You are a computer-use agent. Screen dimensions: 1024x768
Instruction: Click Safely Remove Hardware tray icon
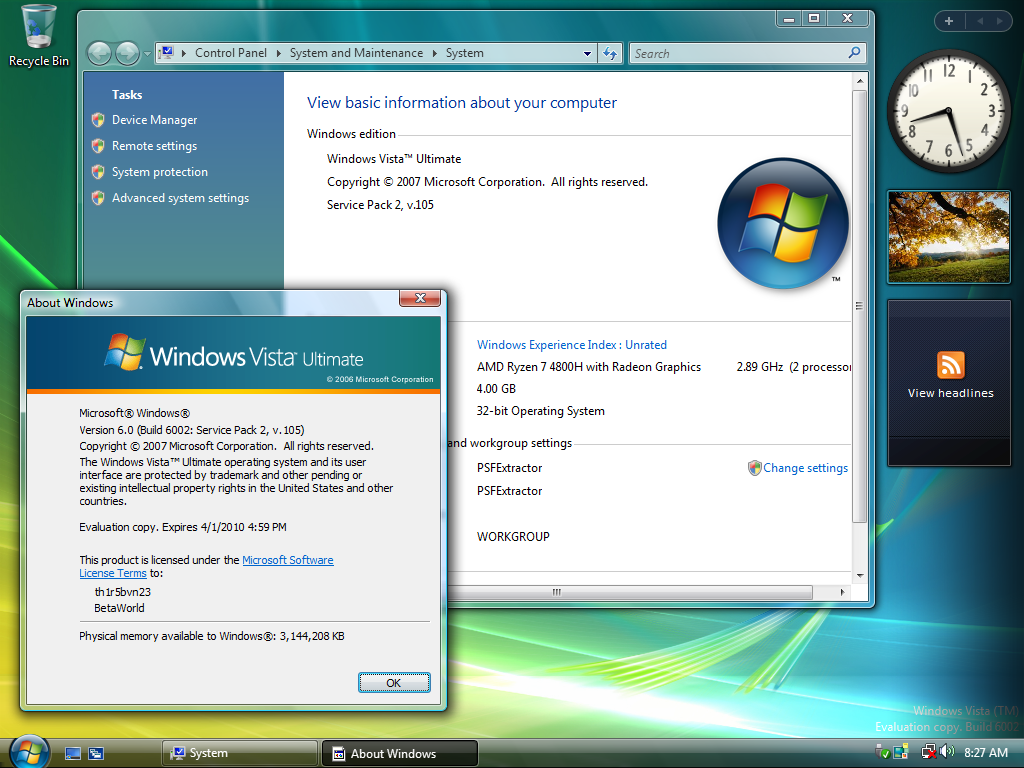click(882, 752)
